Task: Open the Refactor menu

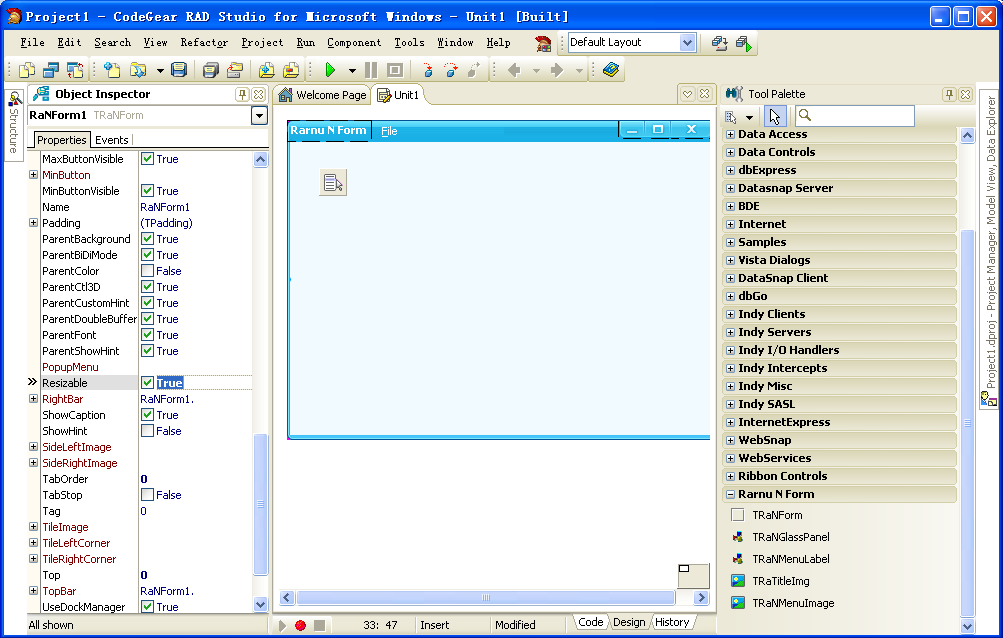Action: (x=204, y=42)
